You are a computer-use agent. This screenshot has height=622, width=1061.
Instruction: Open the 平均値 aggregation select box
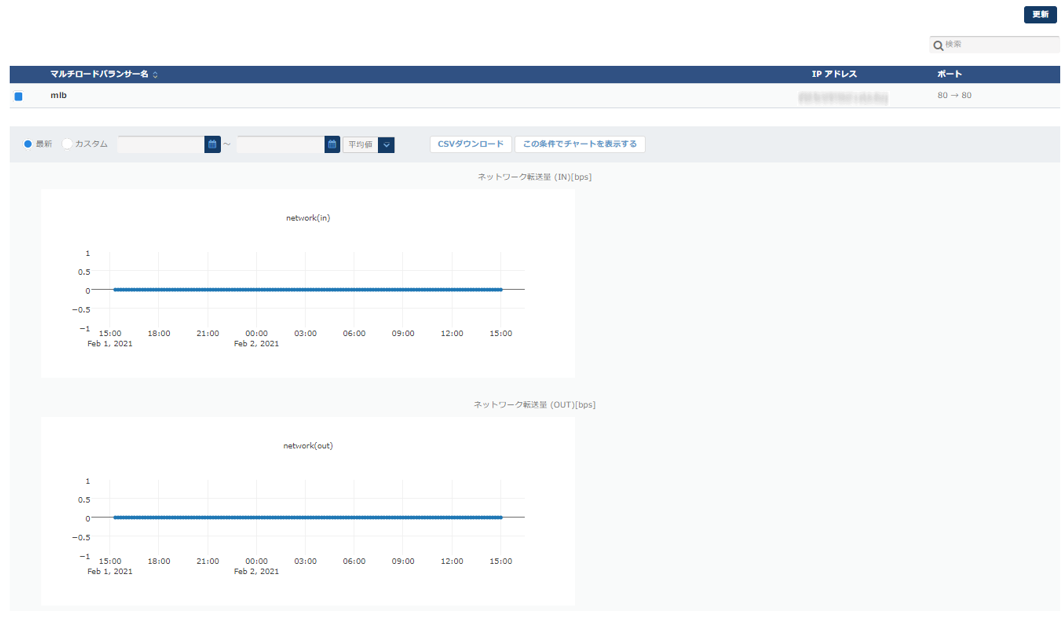coord(361,145)
